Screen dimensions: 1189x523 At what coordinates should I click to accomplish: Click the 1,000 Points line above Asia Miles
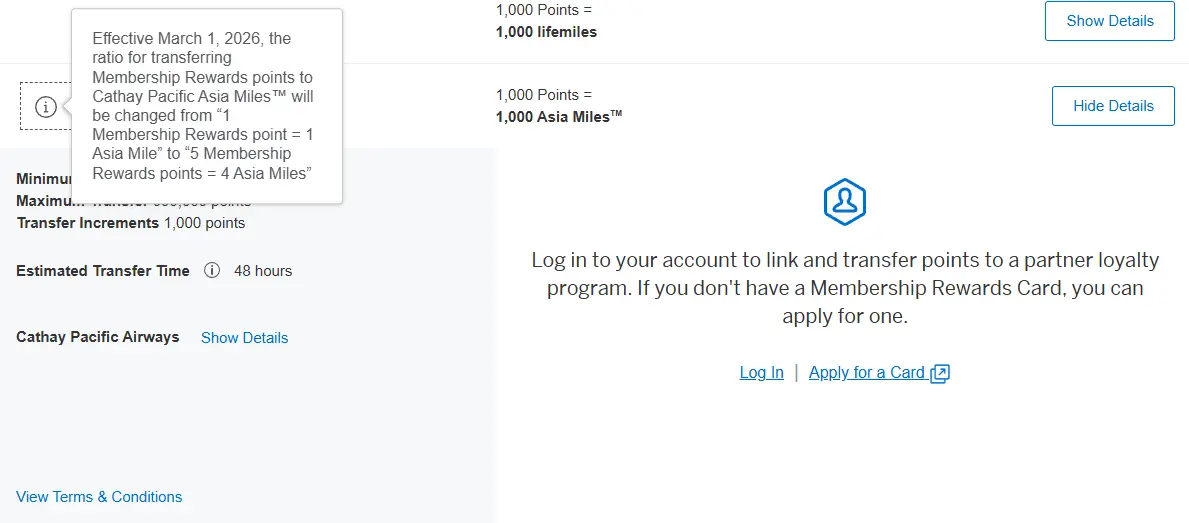pyautogui.click(x=537, y=95)
